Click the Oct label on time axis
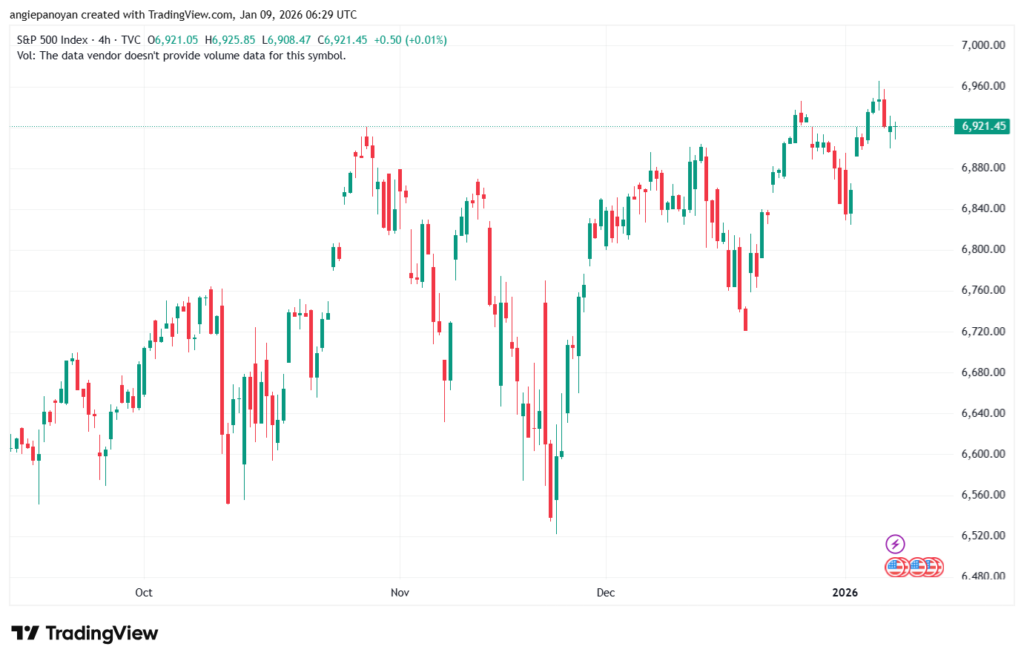Screen dimensions: 1024x661 click(x=144, y=593)
